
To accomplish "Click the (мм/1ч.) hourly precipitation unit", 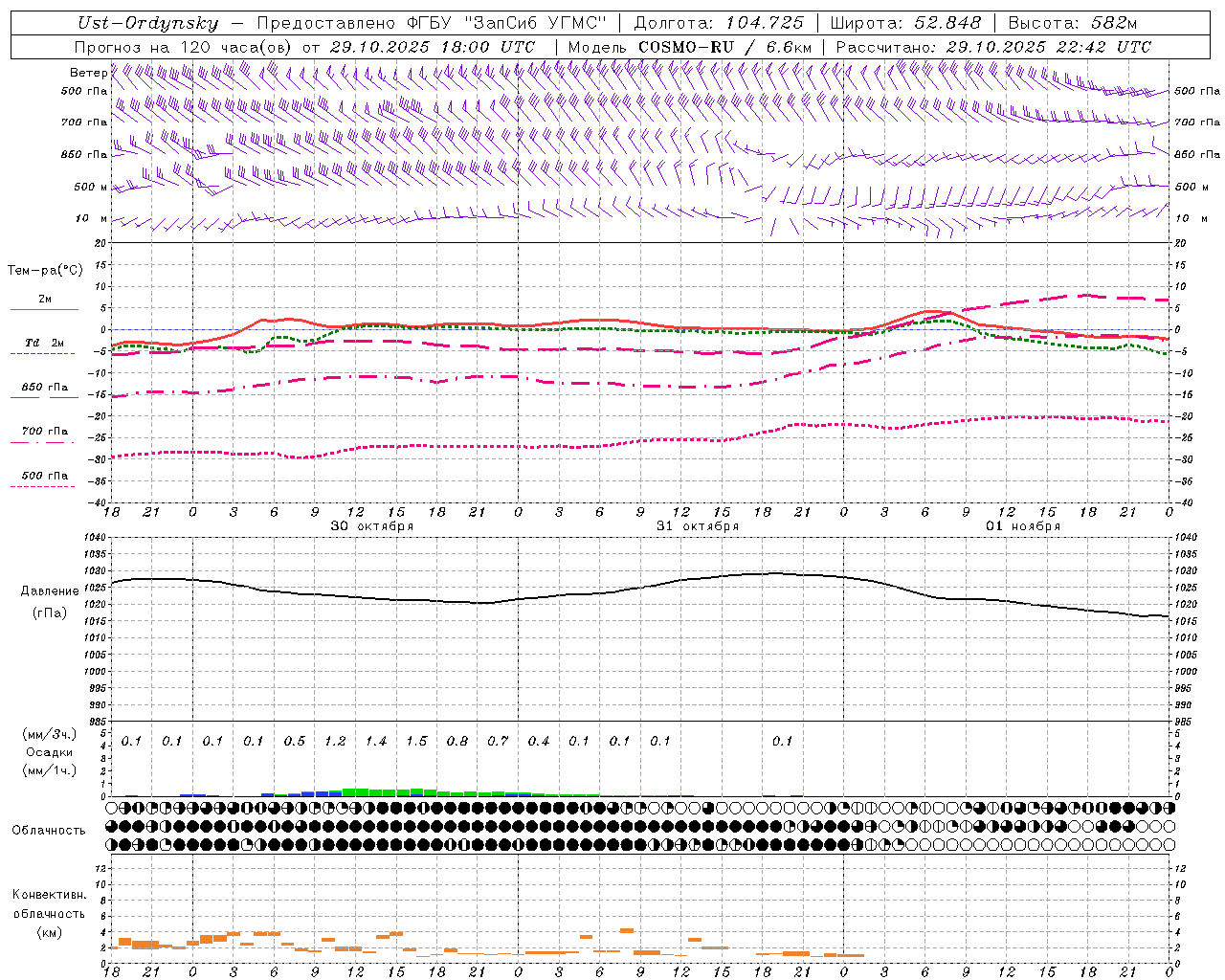I will 50,769.
